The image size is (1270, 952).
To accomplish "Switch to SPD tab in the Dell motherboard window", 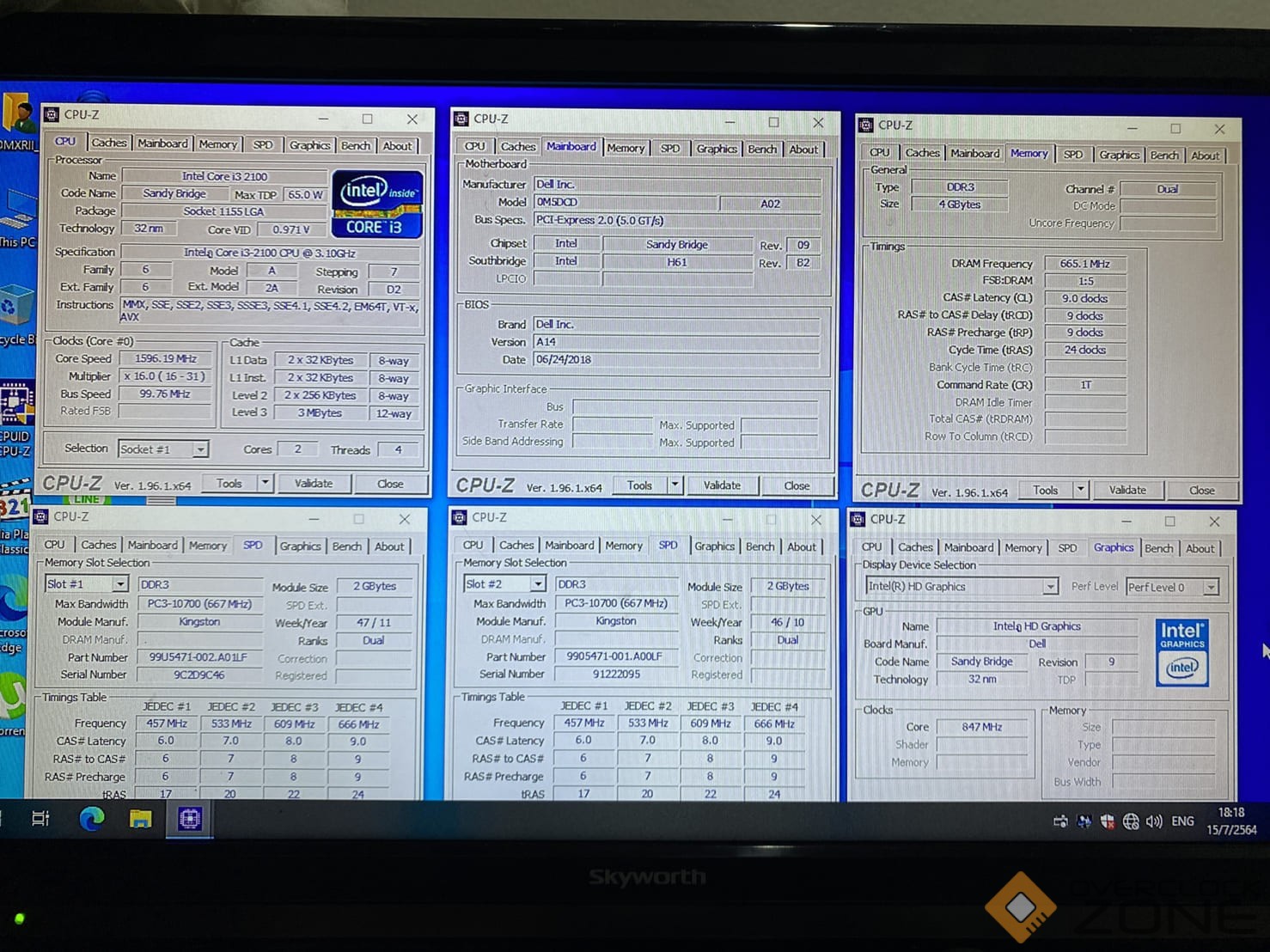I will pos(670,148).
